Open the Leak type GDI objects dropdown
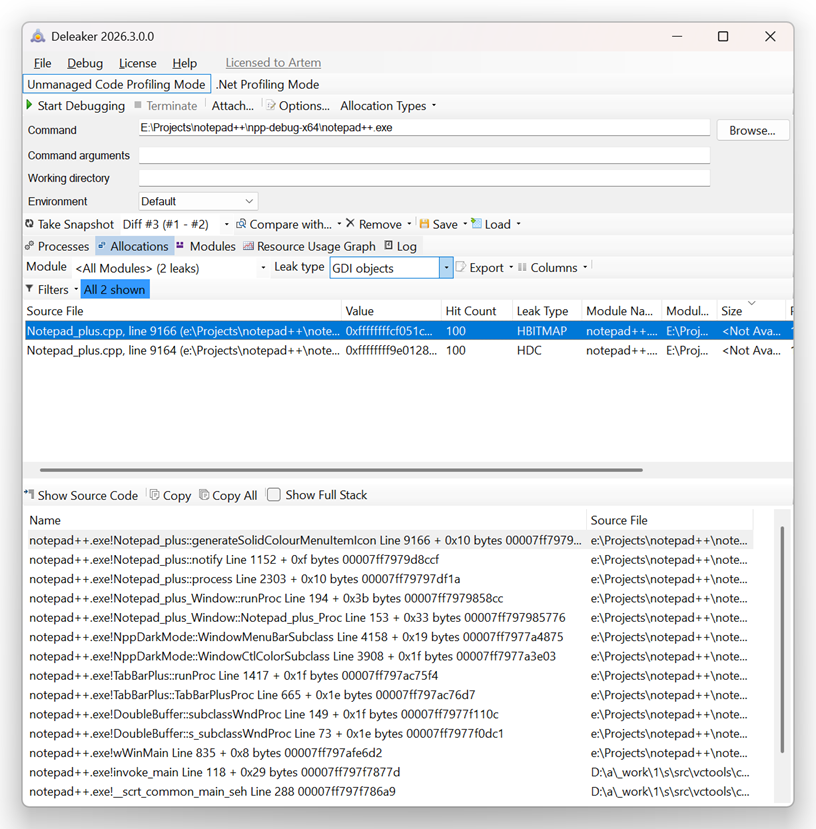Screen dimensions: 816x829 (446, 268)
